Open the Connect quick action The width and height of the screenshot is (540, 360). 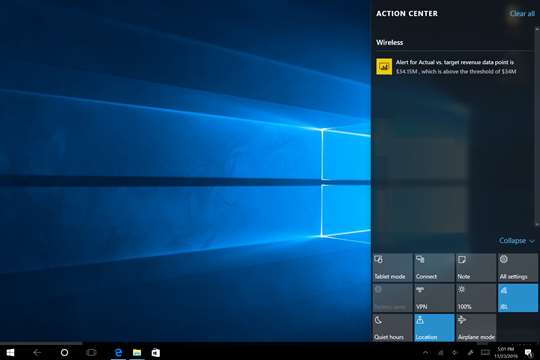pos(434,268)
